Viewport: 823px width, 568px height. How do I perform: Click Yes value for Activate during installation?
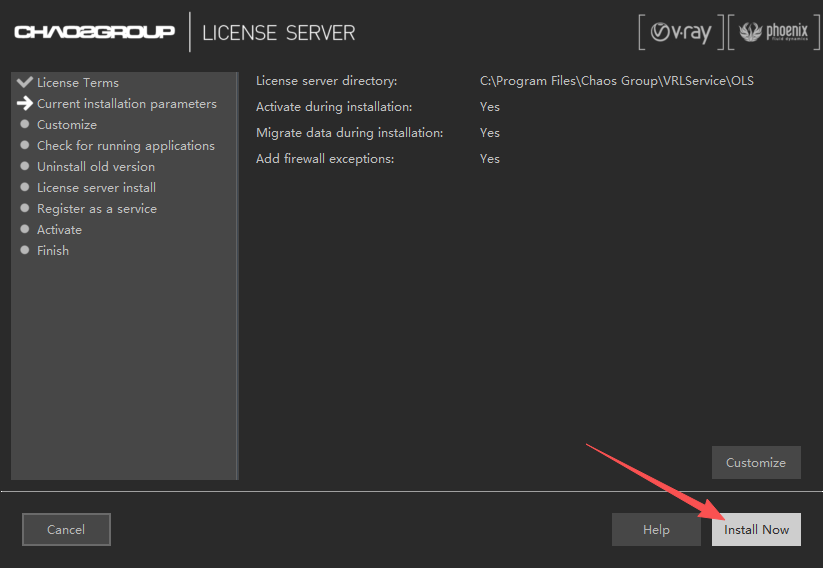point(489,107)
